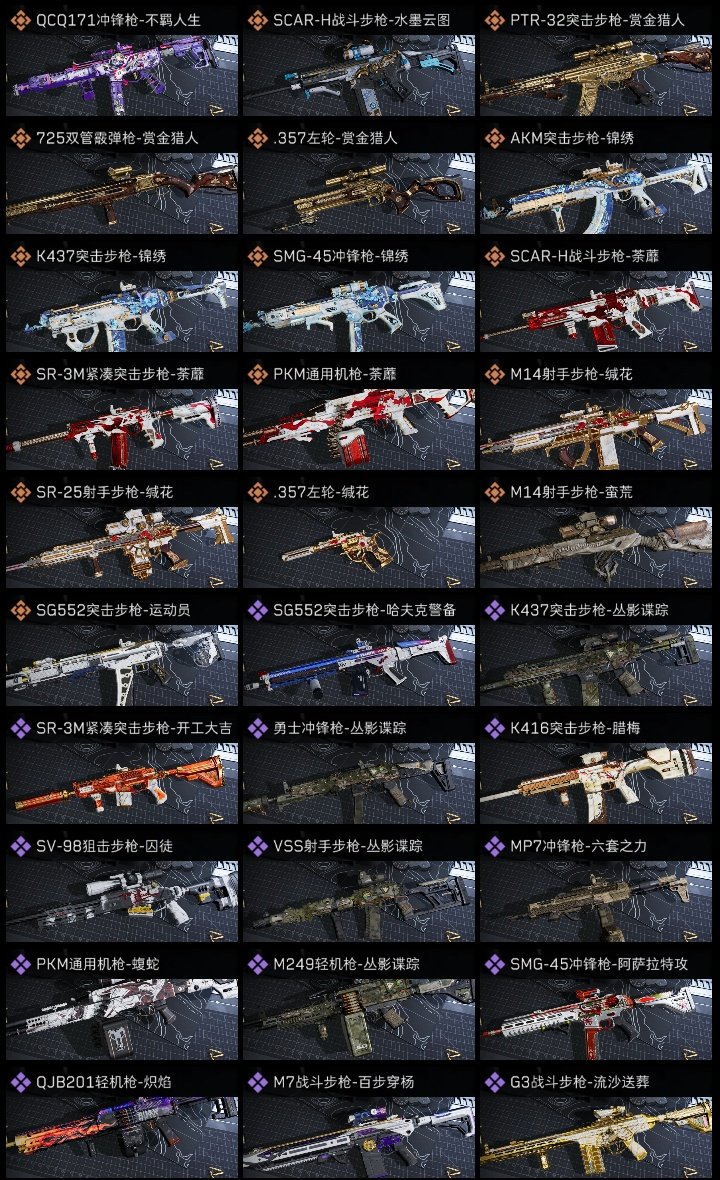Open the SR-3M紧凑突击步枪-开工大吉 orange rifle
Viewport: 720px width, 1180px height.
[x=122, y=783]
